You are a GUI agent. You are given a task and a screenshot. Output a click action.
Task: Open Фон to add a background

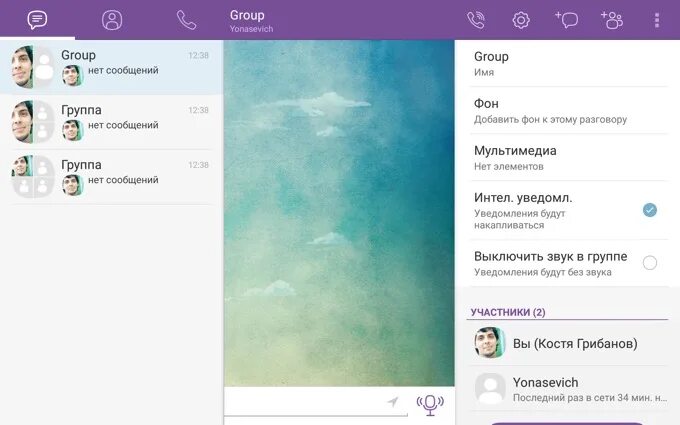click(569, 111)
